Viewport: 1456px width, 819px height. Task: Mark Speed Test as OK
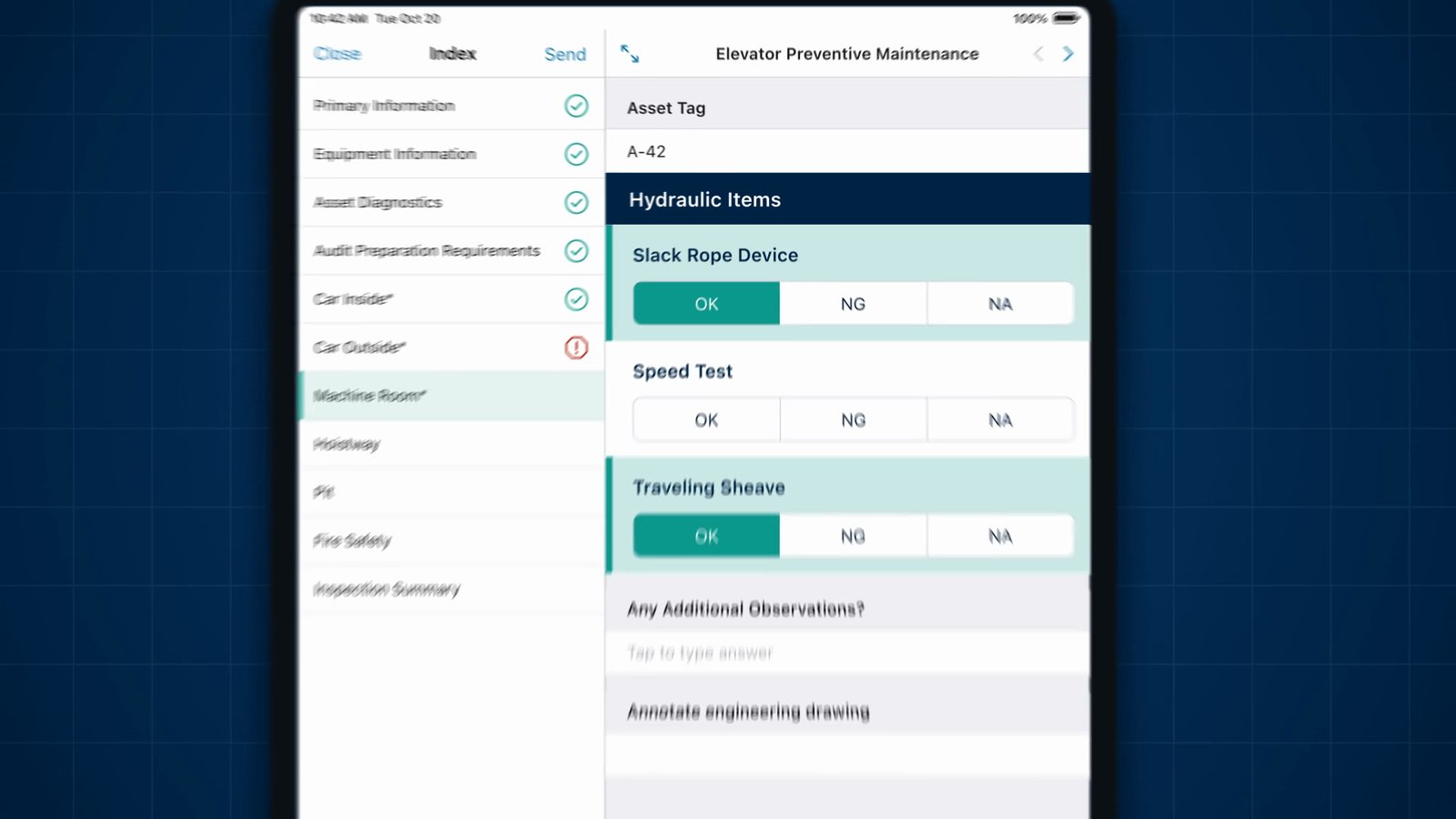(x=706, y=420)
